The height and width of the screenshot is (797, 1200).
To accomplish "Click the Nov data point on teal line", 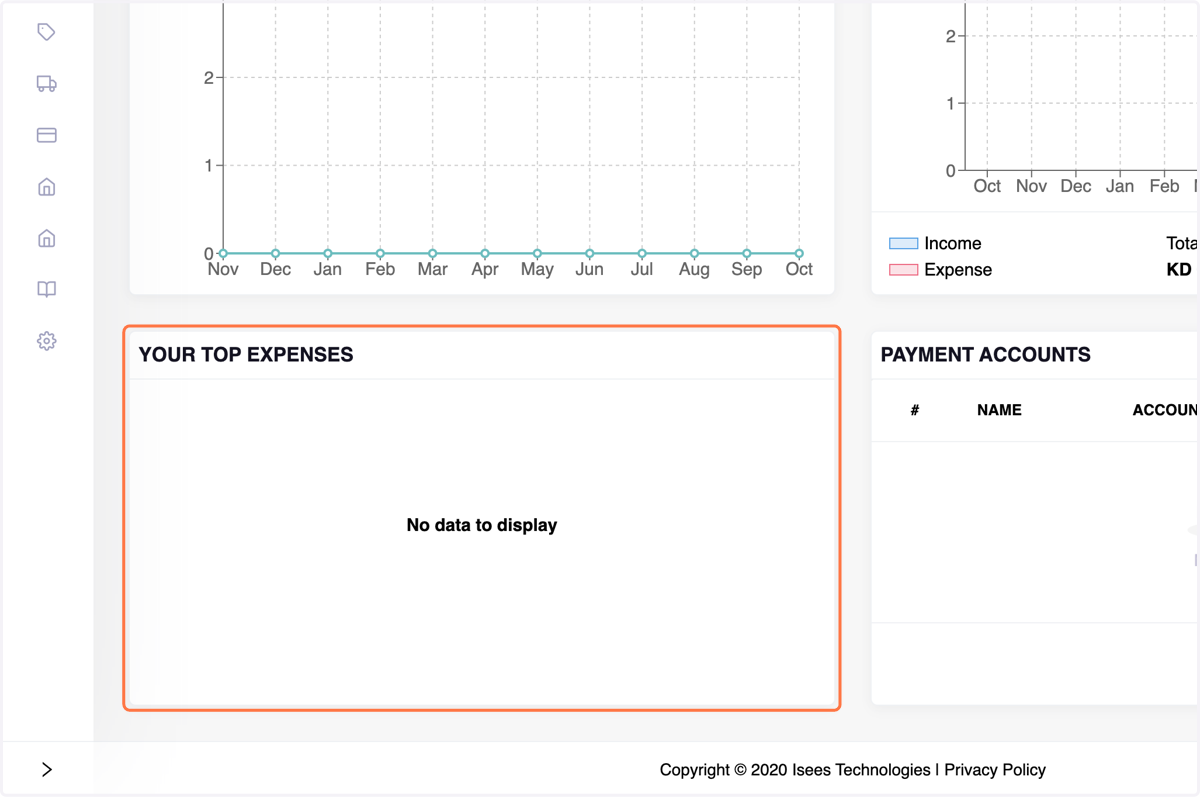I will [223, 254].
